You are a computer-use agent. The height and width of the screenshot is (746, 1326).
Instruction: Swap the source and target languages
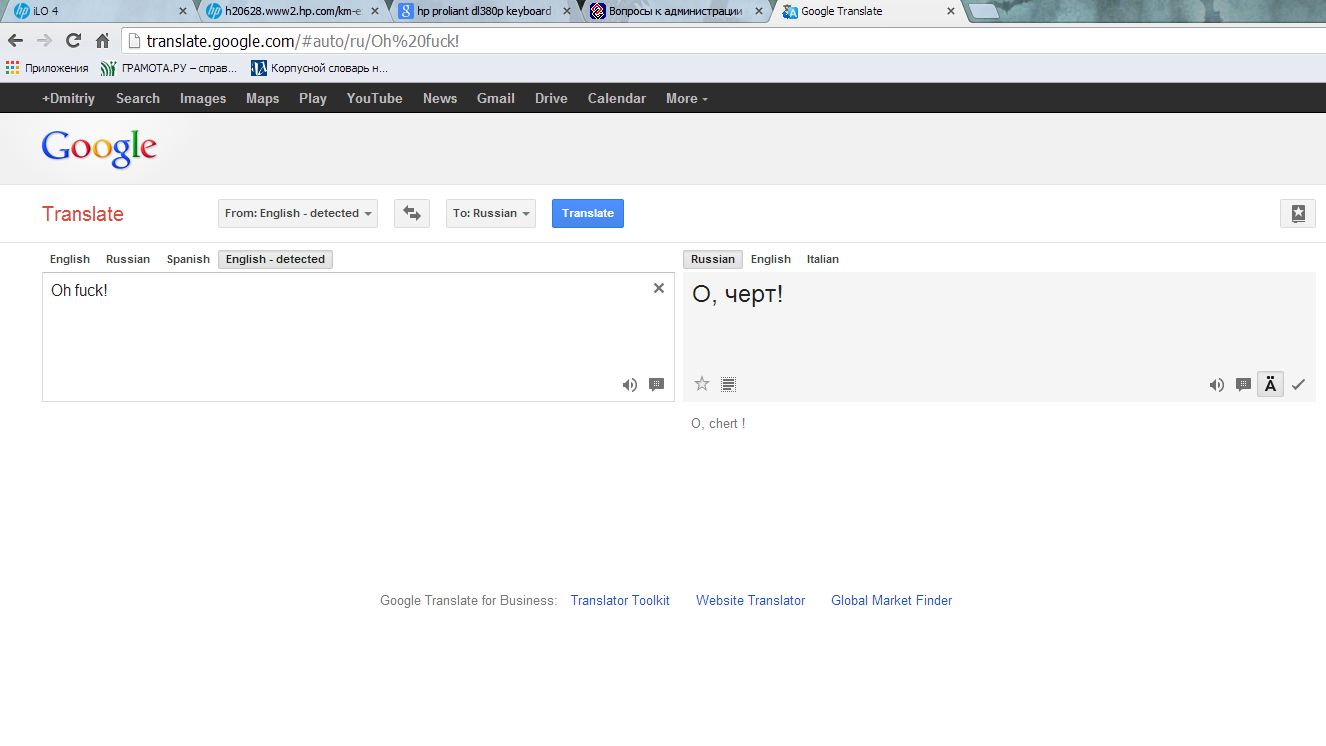coord(412,213)
